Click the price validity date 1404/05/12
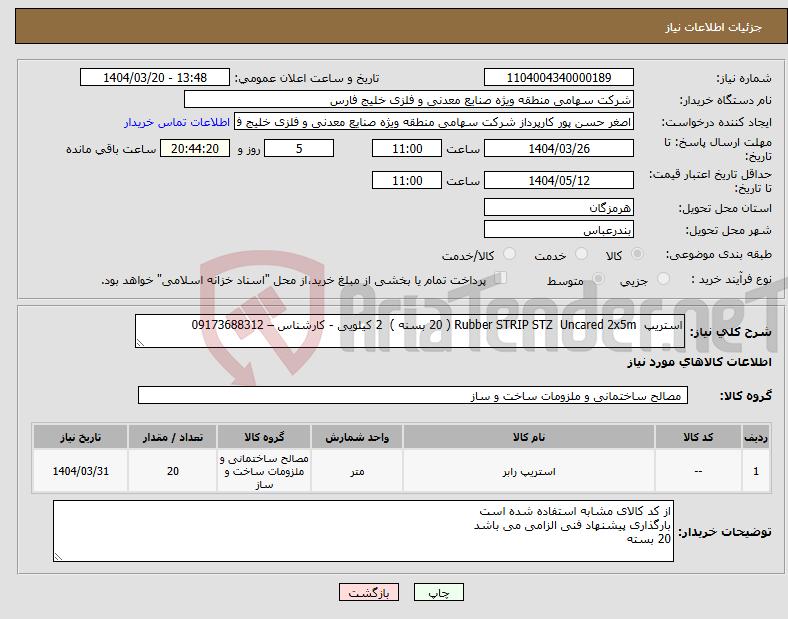The width and height of the screenshot is (788, 619). pyautogui.click(x=558, y=180)
